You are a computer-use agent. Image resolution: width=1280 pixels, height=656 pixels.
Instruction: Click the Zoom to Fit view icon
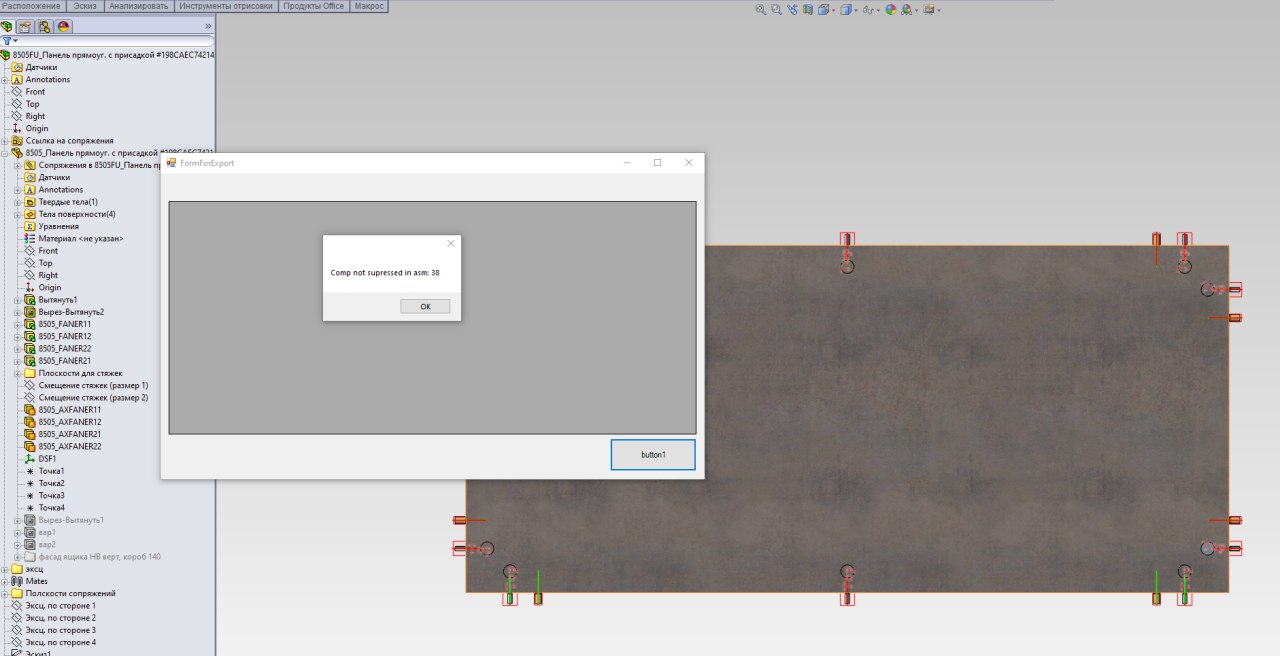click(x=761, y=9)
